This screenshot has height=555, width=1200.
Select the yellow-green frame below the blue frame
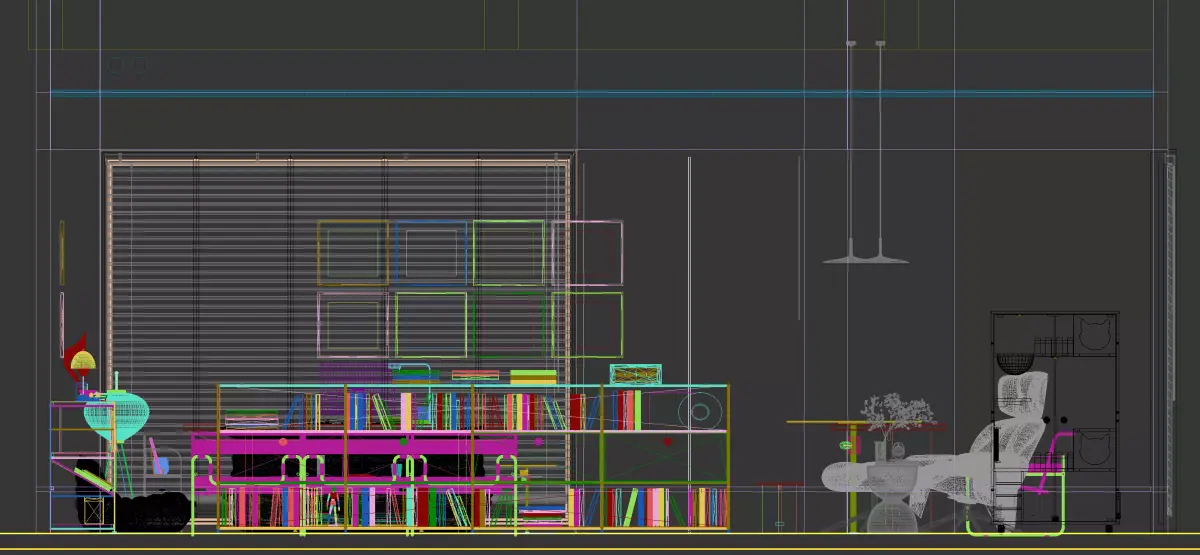431,324
